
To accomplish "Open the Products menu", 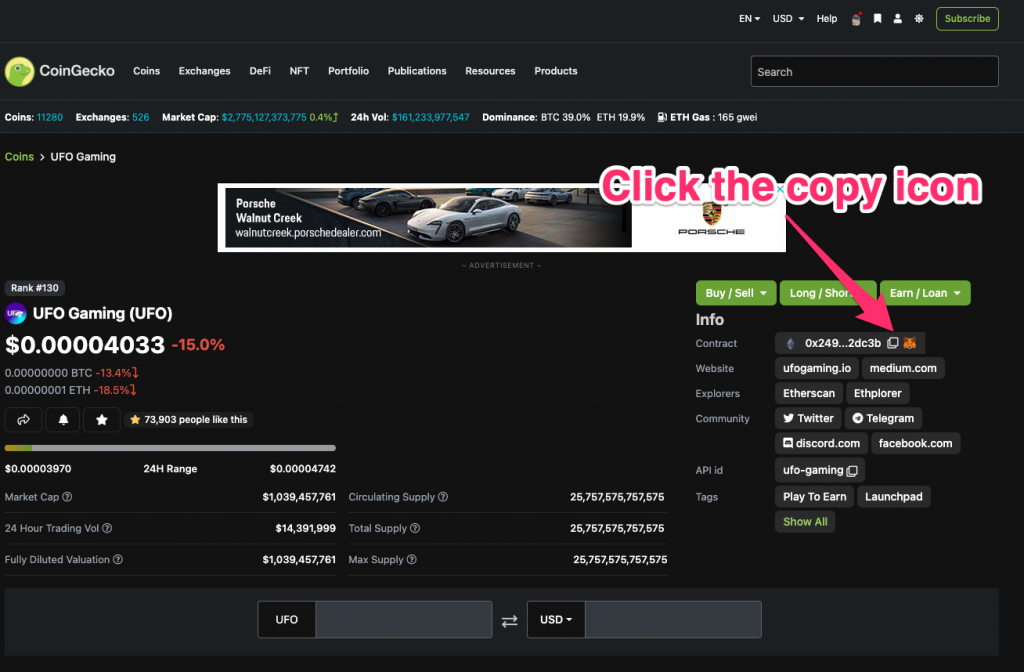I will 556,71.
